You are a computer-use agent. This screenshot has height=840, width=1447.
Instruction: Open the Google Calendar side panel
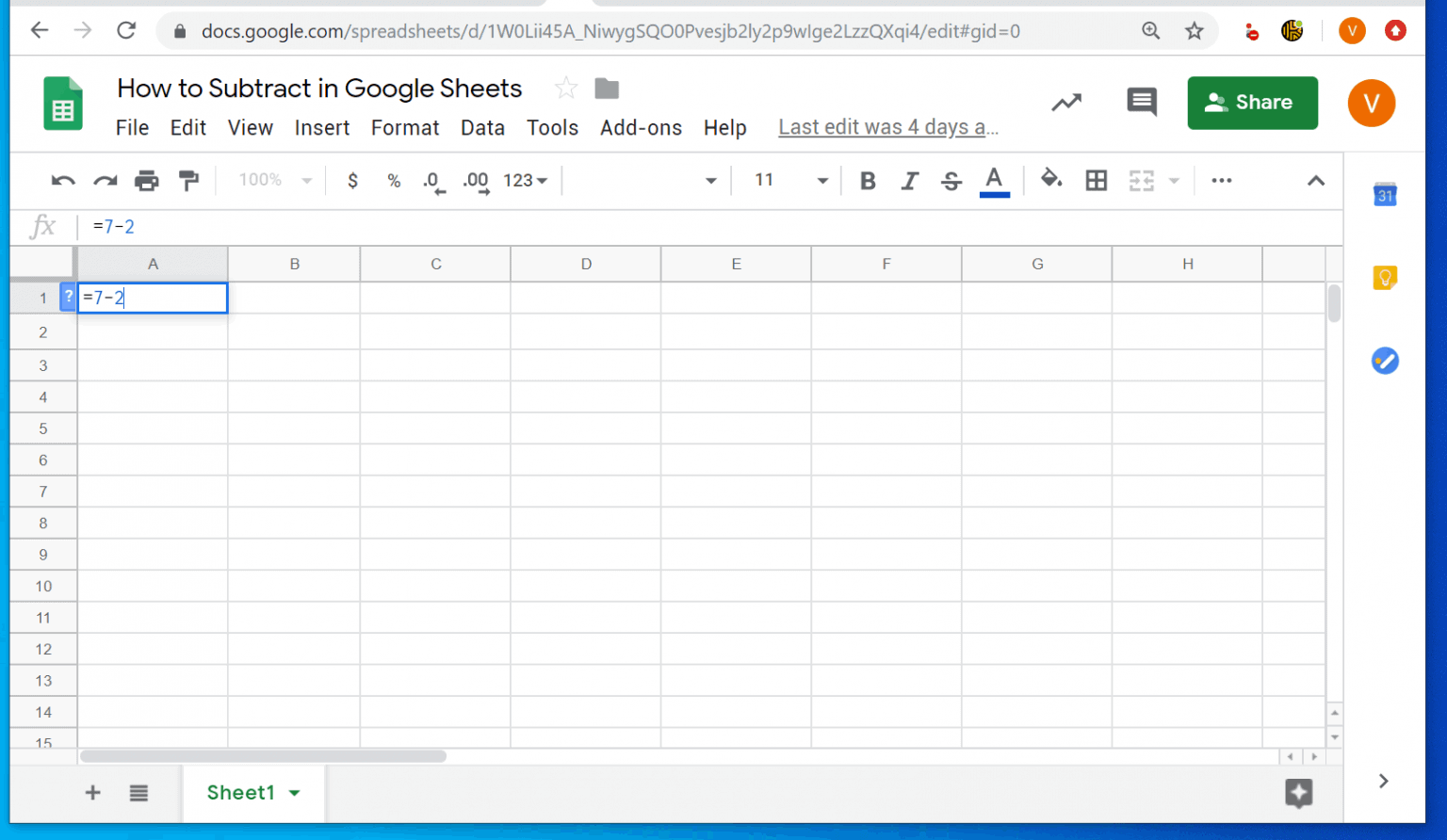tap(1385, 195)
